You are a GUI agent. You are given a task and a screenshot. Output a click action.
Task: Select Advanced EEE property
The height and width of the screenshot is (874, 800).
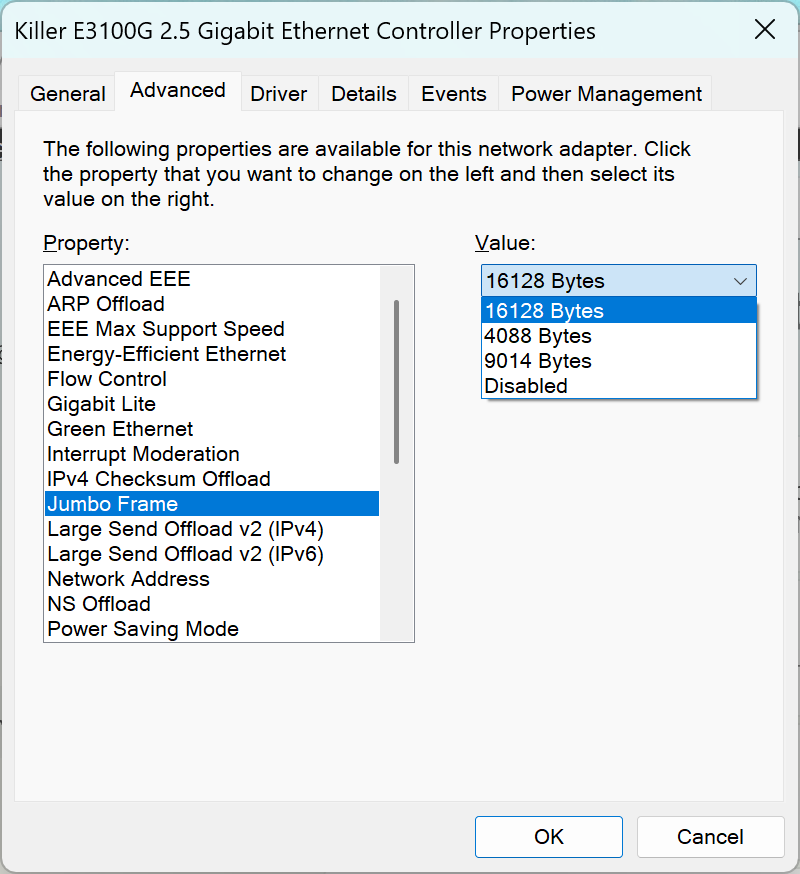pyautogui.click(x=212, y=279)
